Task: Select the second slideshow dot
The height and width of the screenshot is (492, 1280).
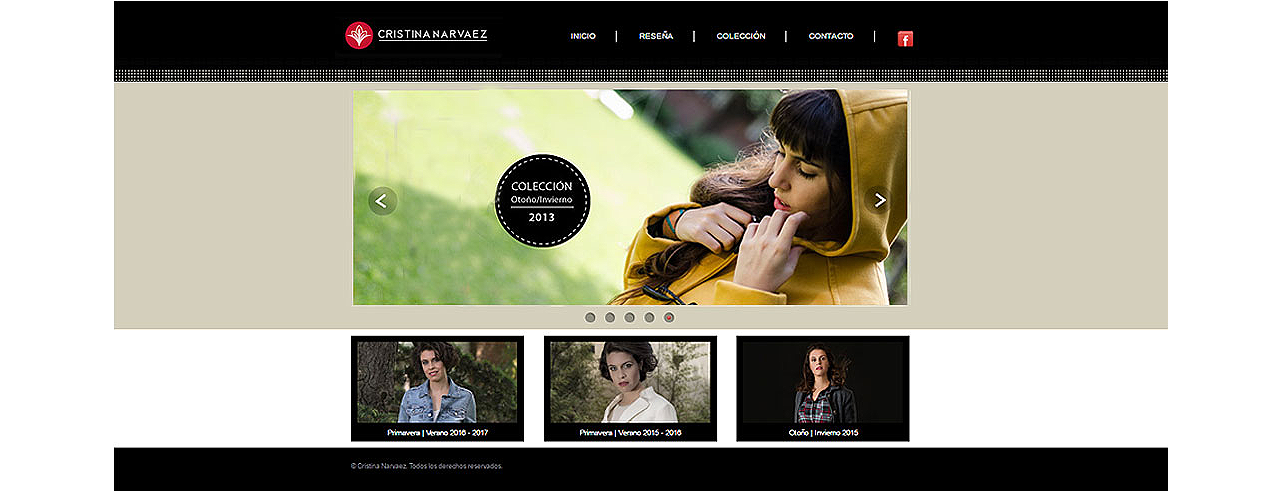Action: [x=610, y=318]
